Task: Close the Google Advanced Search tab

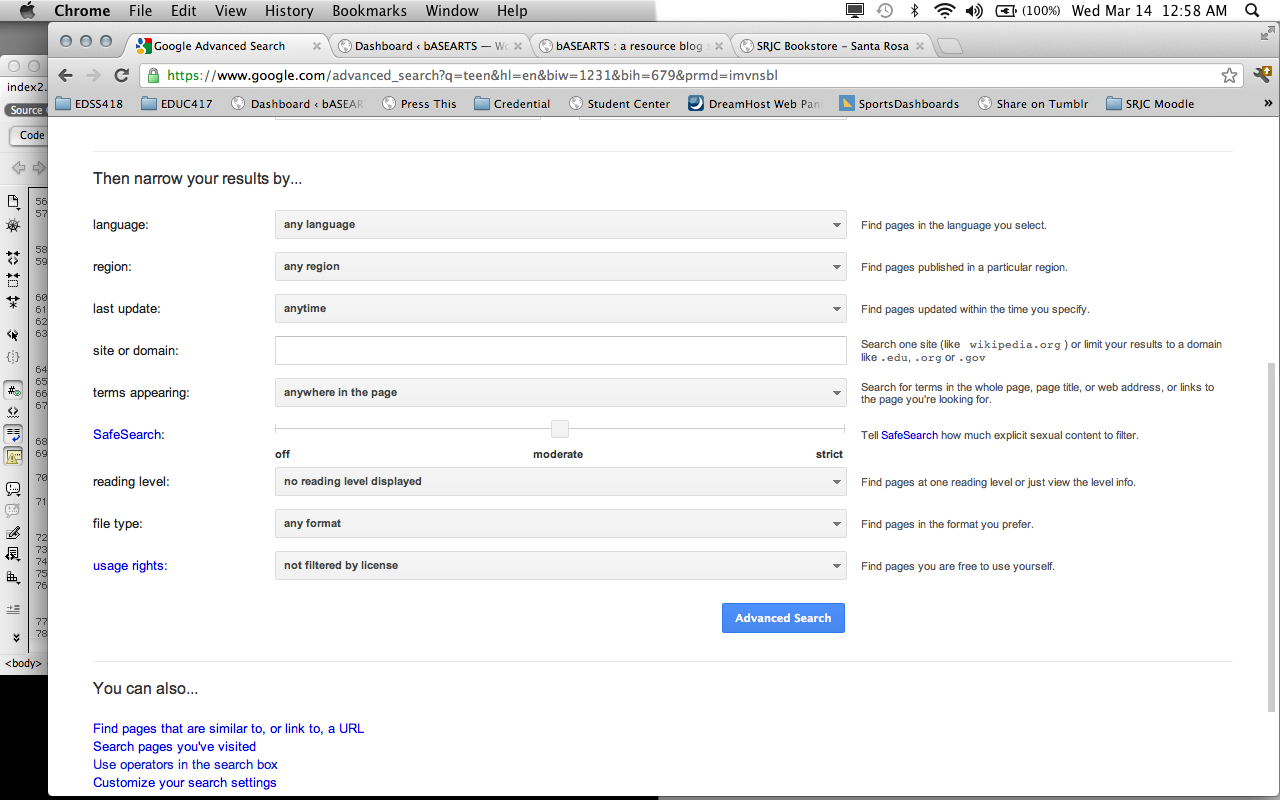Action: tap(317, 46)
